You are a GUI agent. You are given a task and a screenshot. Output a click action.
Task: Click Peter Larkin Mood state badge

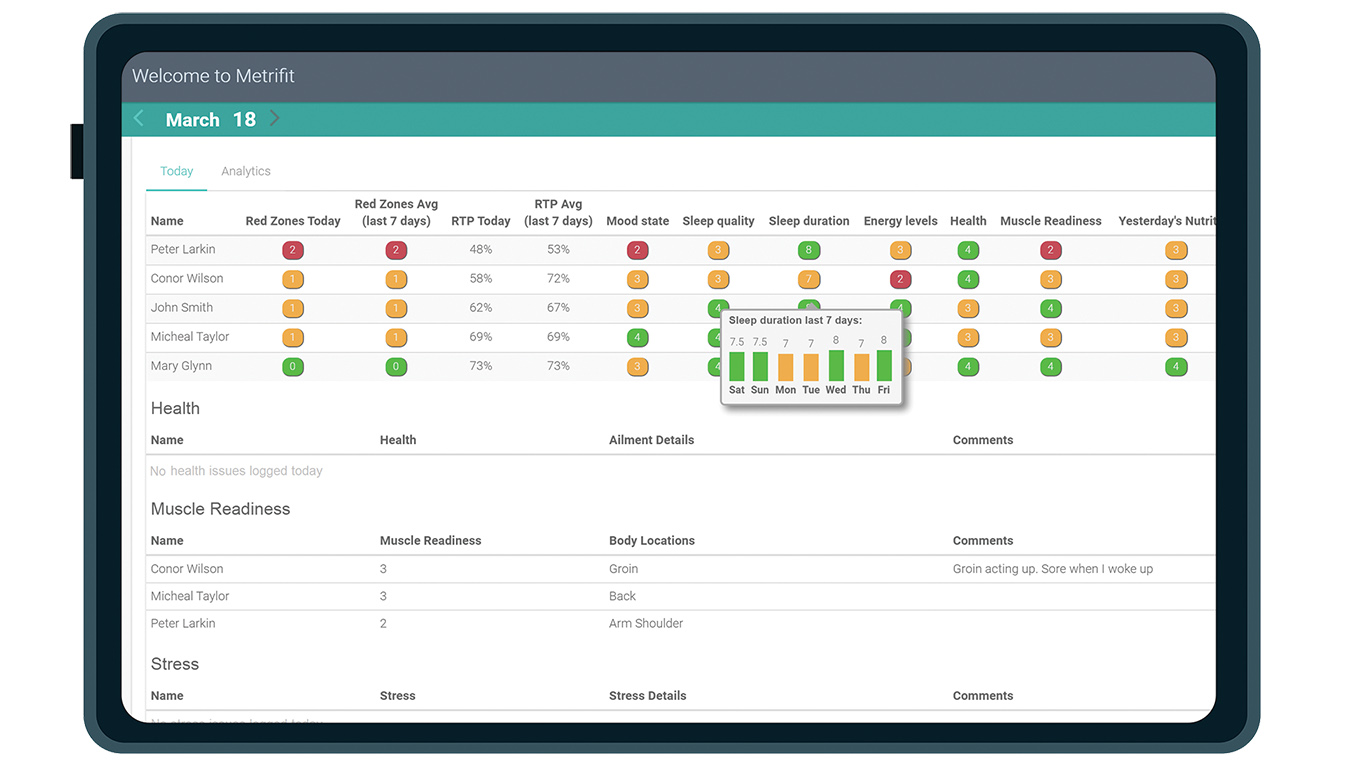pos(637,250)
